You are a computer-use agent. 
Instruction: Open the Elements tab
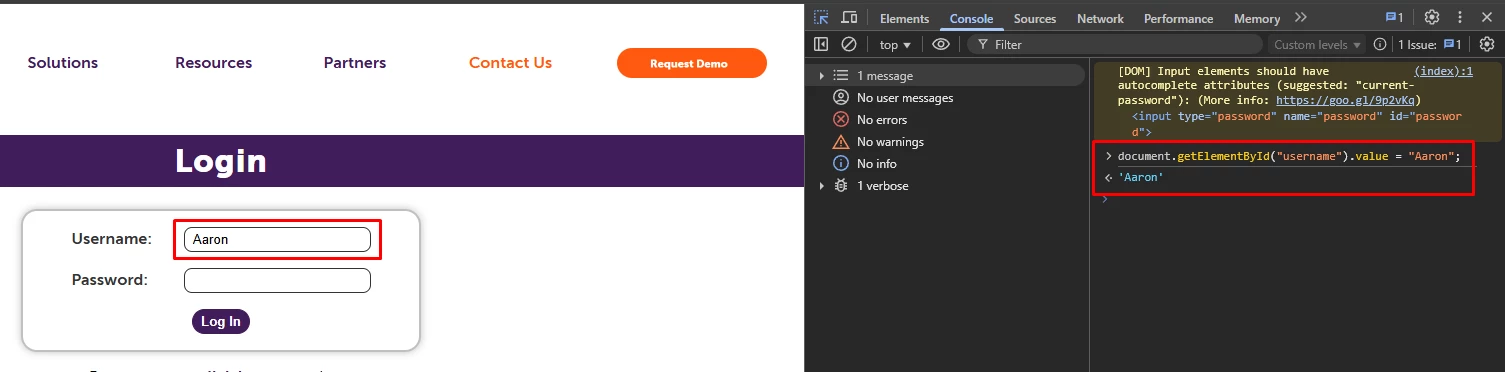click(x=904, y=19)
